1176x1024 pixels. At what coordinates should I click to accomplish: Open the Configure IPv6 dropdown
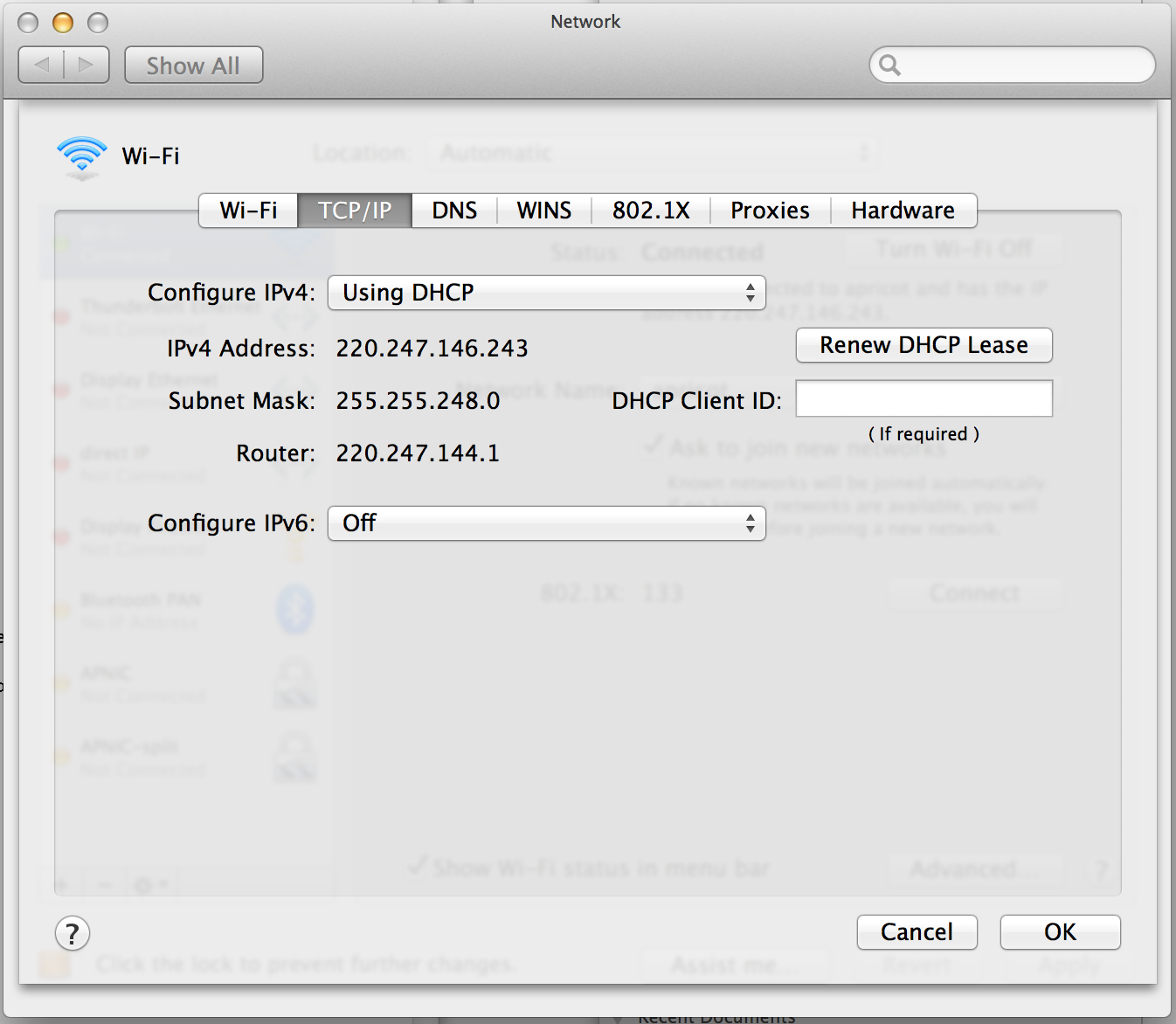coord(546,523)
